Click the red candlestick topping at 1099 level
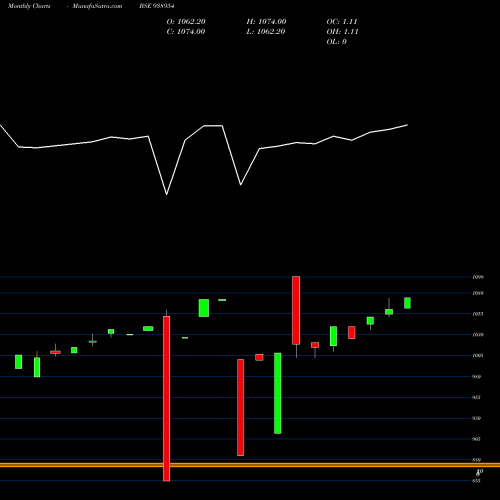 [296, 310]
